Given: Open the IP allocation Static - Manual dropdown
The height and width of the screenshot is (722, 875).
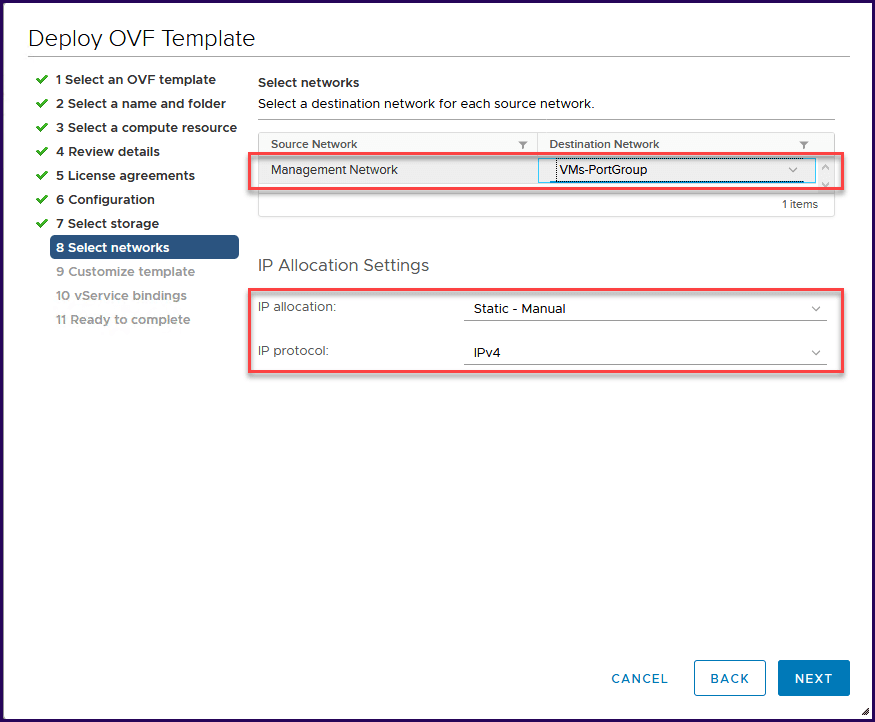Looking at the screenshot, I should tap(645, 309).
